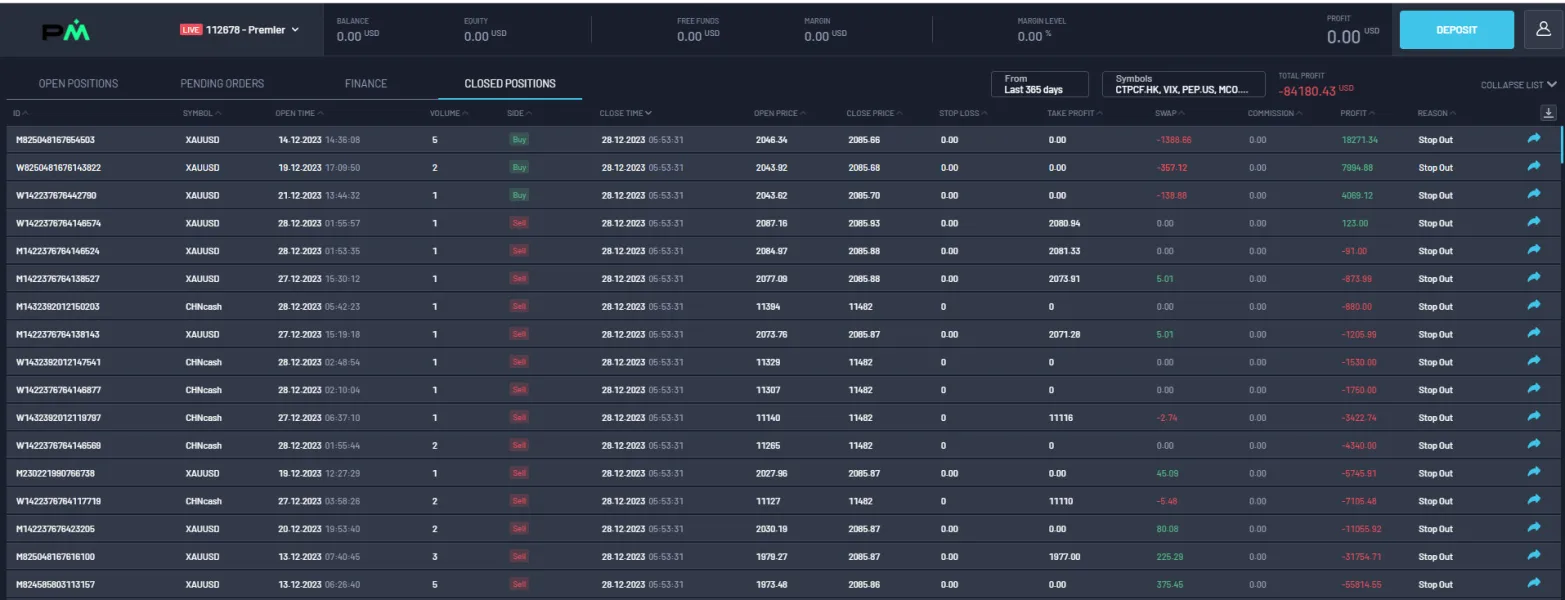Collapse the positions list
The width and height of the screenshot is (1565, 600).
click(1518, 85)
